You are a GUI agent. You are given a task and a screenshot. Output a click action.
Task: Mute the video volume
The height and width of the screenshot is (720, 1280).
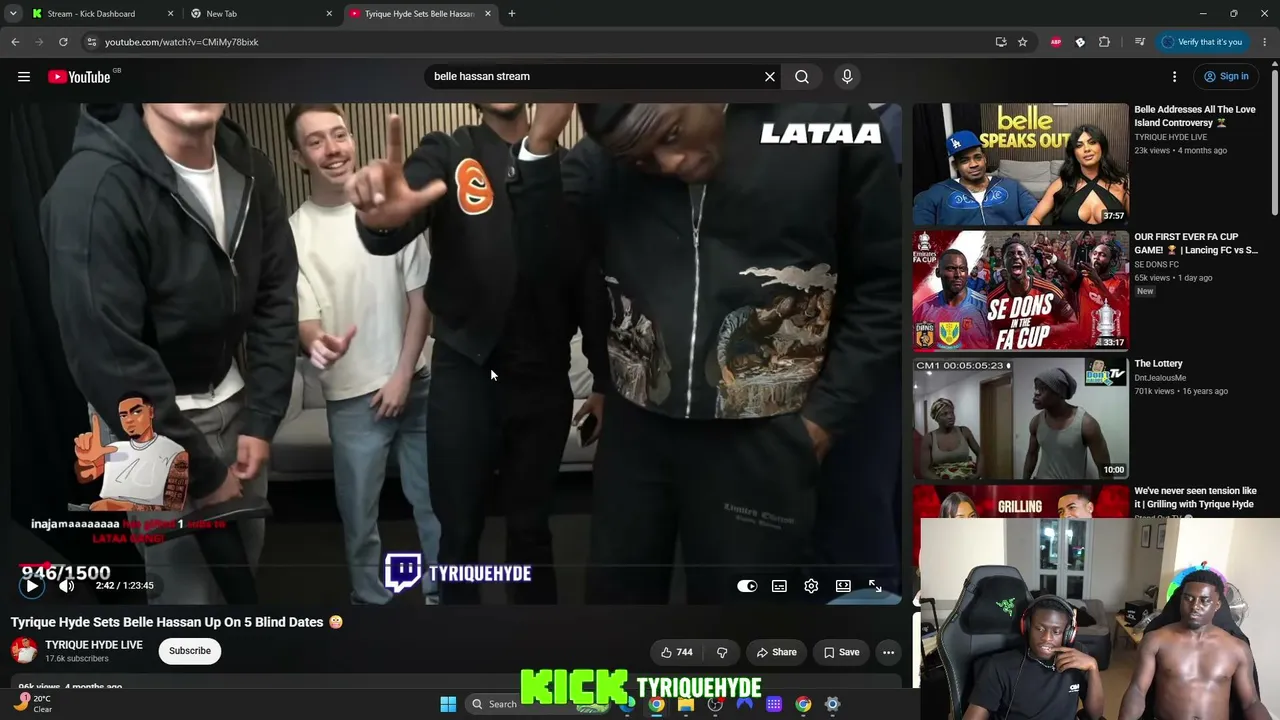66,586
